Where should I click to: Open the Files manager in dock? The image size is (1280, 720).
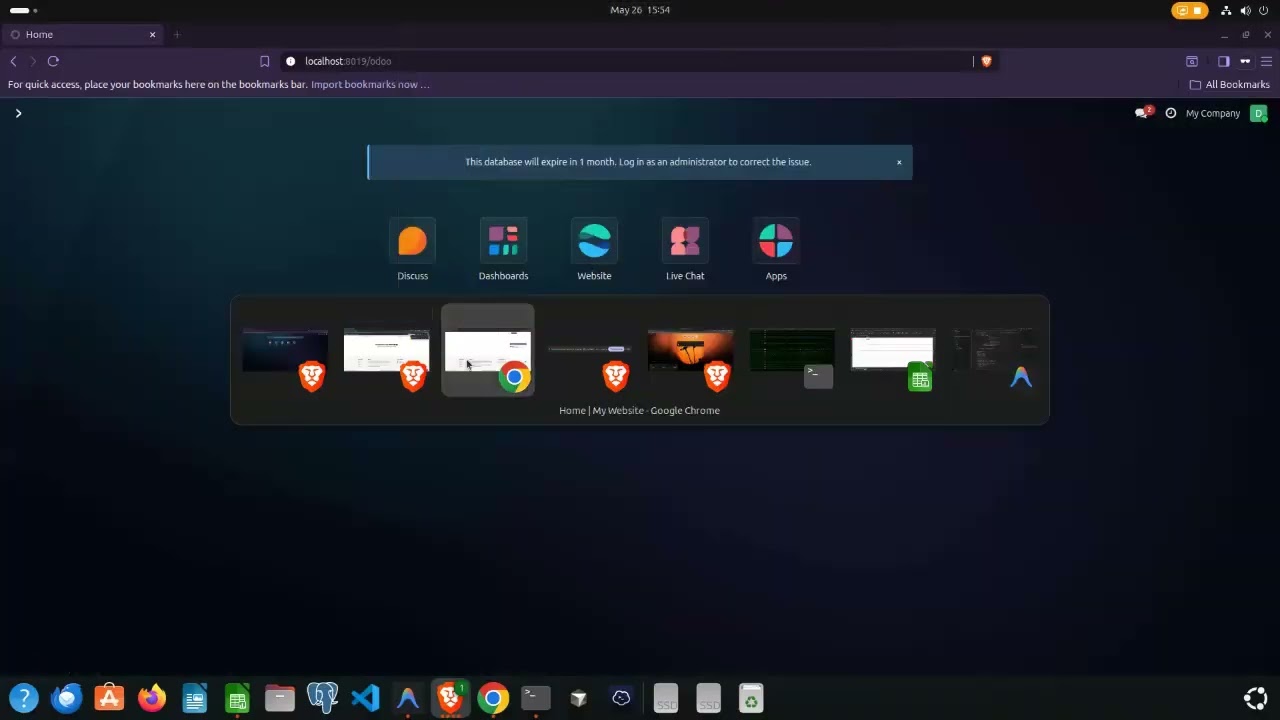[280, 698]
